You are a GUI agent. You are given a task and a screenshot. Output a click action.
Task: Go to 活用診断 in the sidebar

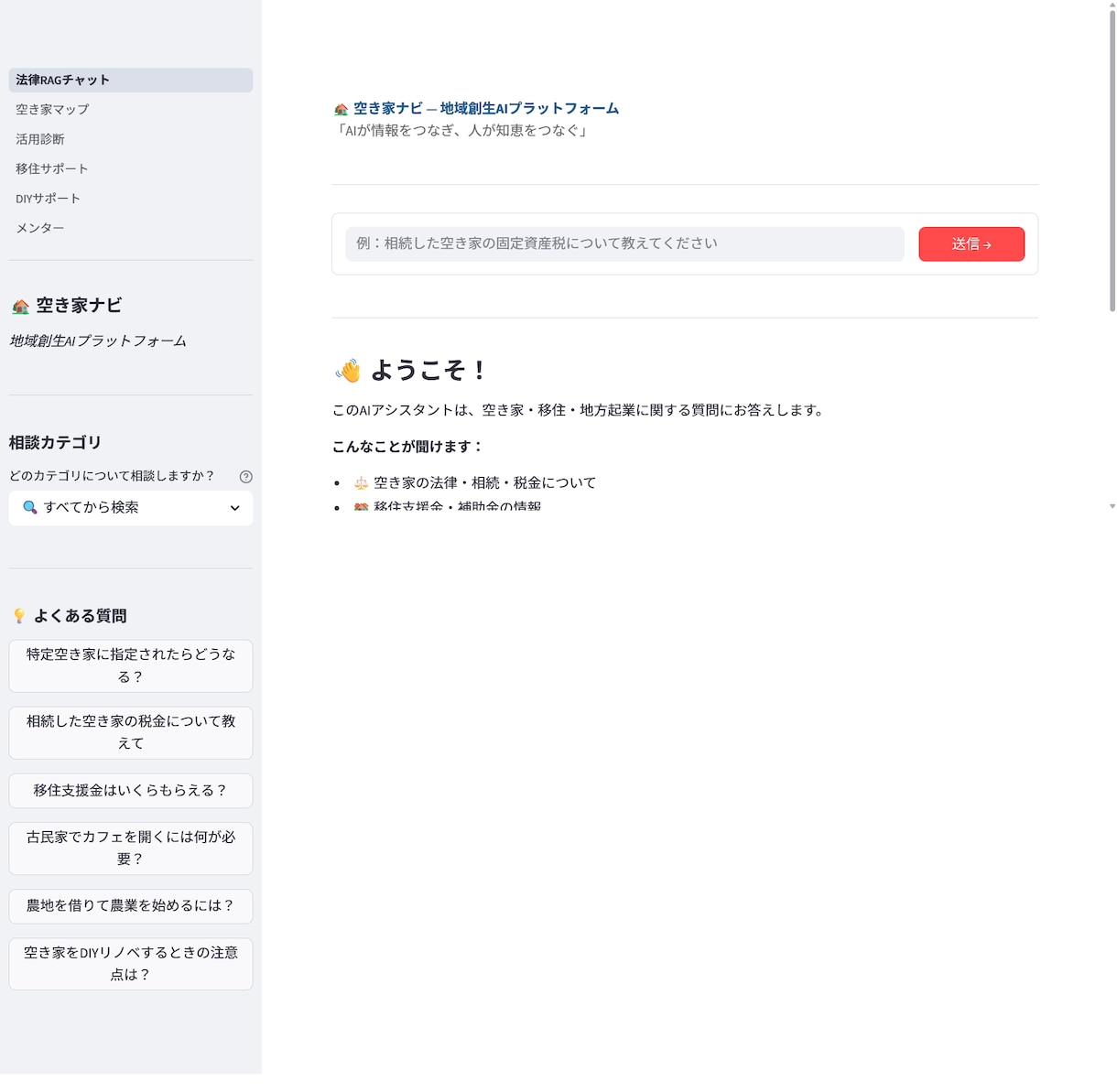click(x=131, y=139)
